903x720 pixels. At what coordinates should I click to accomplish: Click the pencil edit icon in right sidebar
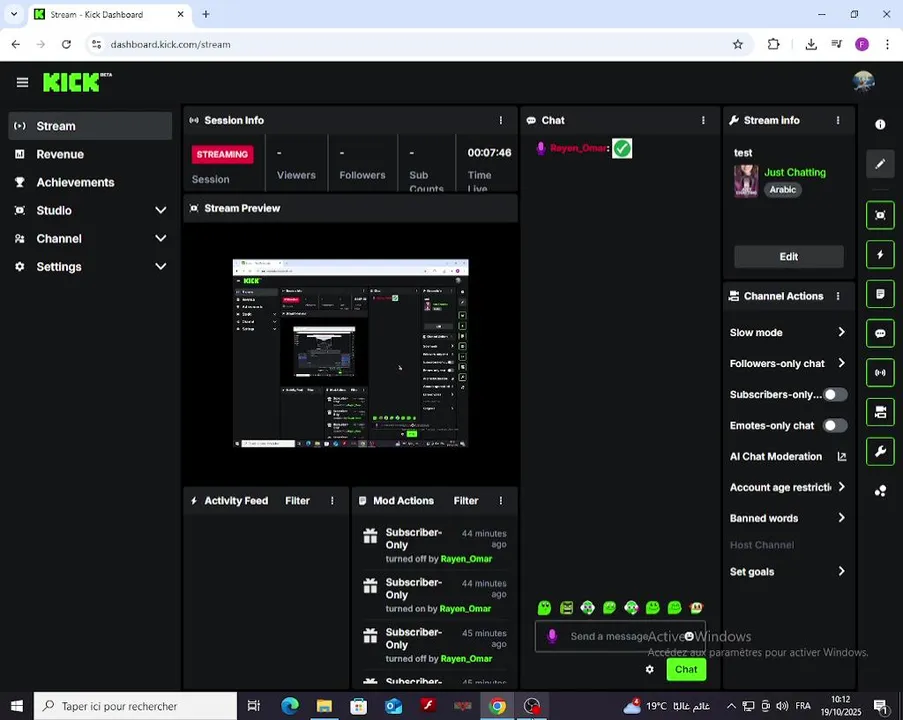880,164
